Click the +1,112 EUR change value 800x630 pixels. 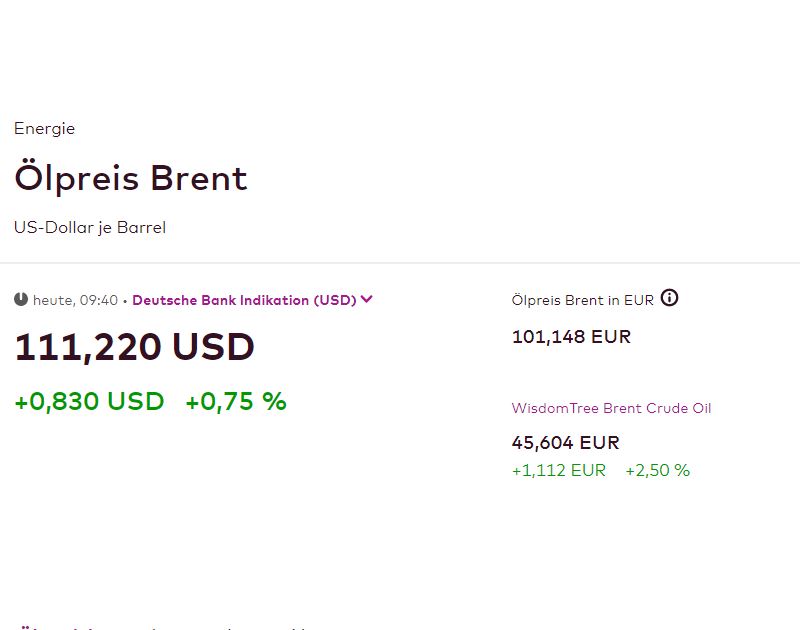(559, 470)
